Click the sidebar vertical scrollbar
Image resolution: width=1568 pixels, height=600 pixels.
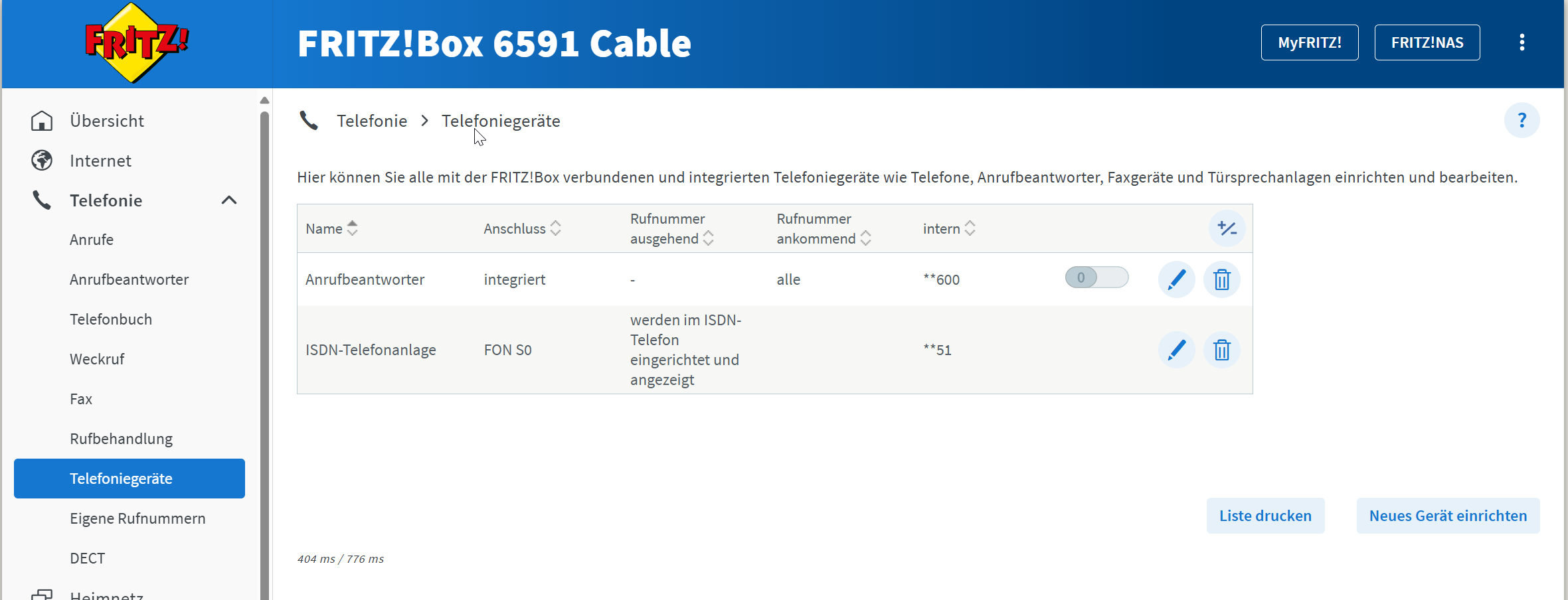(x=264, y=352)
